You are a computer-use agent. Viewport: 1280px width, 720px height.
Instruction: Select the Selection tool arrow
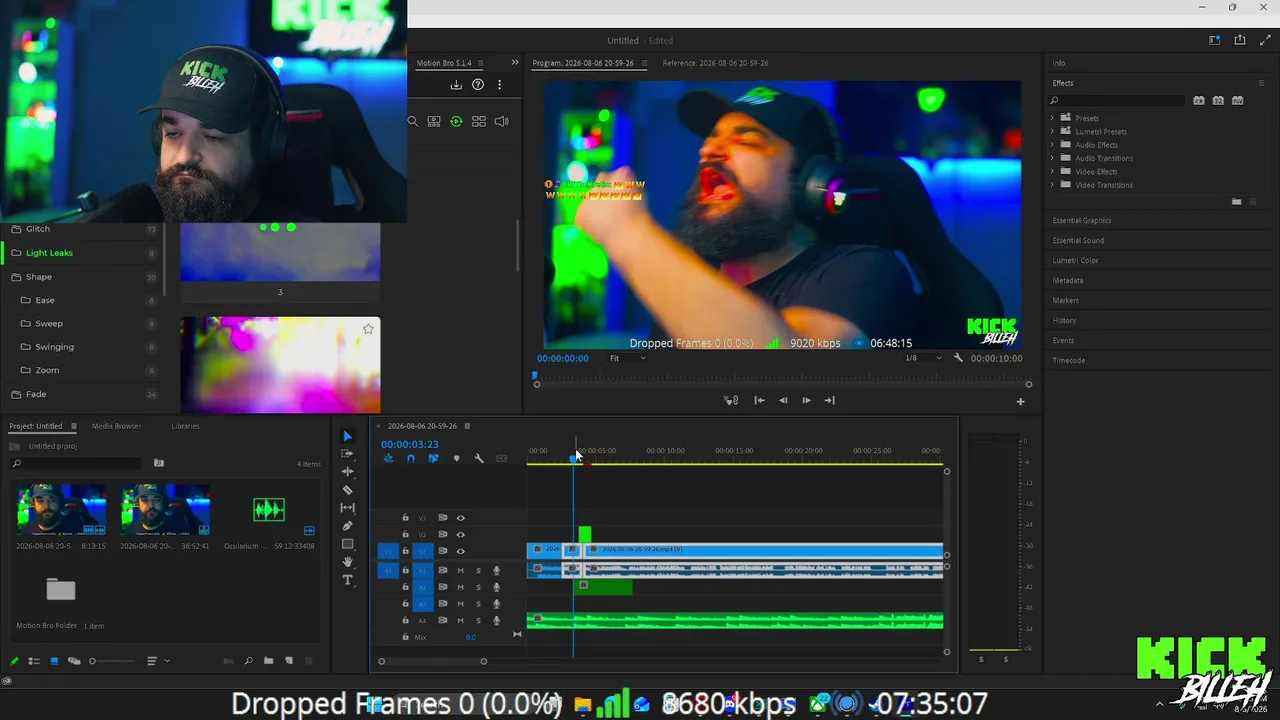point(348,436)
